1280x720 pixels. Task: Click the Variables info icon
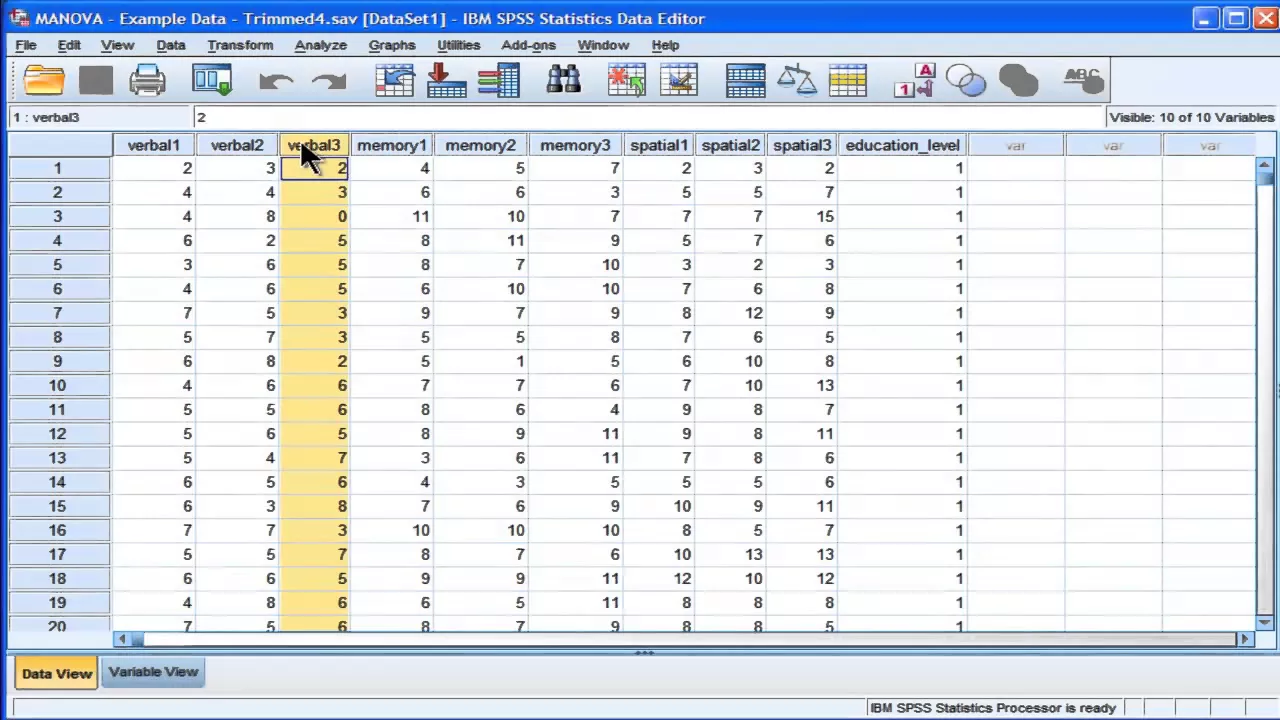coord(498,80)
